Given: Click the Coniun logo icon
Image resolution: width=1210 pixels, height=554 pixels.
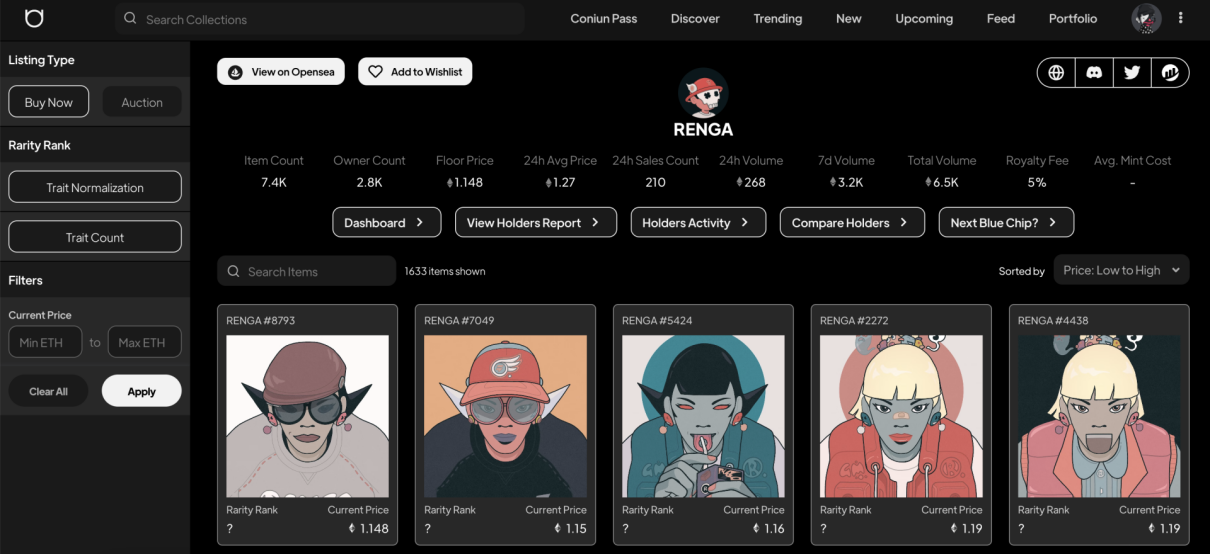Looking at the screenshot, I should (x=34, y=18).
